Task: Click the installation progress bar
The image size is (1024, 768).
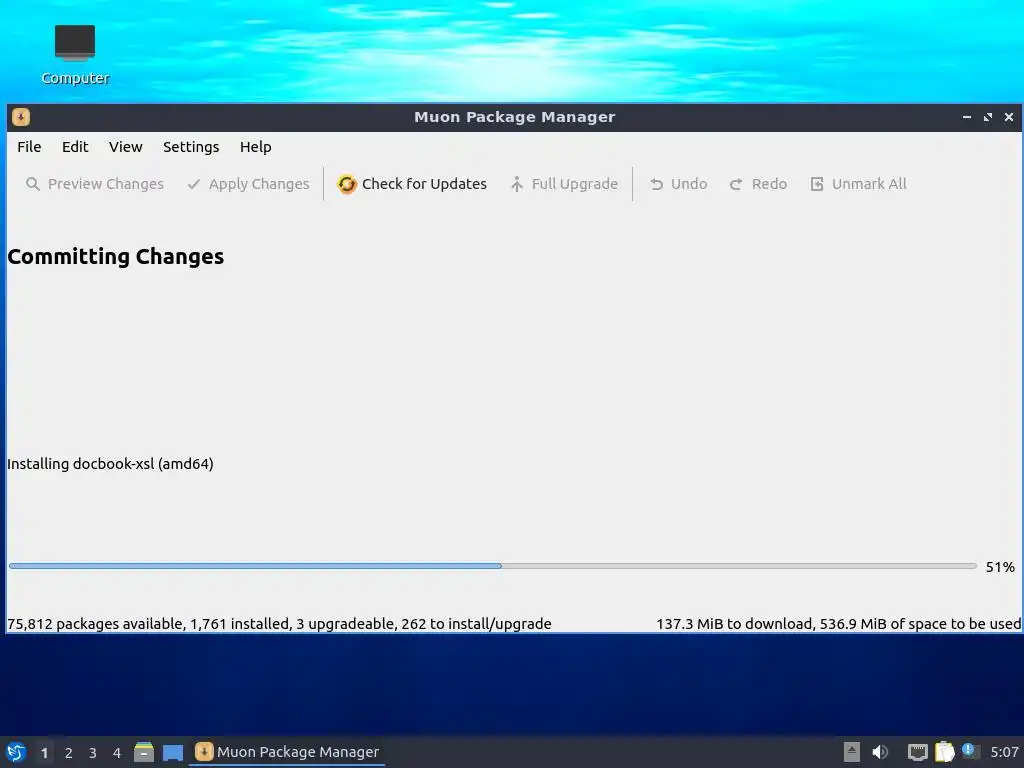Action: (x=493, y=566)
